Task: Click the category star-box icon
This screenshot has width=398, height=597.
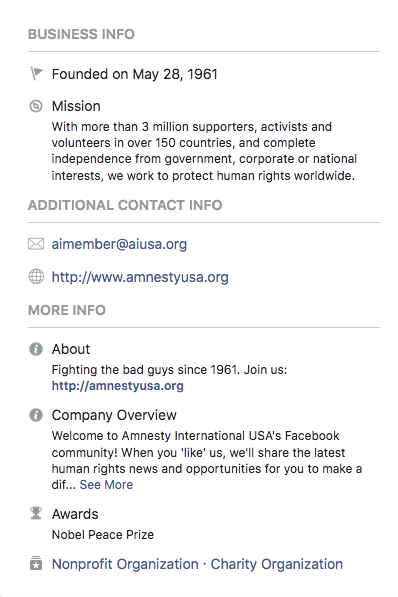Action: point(36,563)
